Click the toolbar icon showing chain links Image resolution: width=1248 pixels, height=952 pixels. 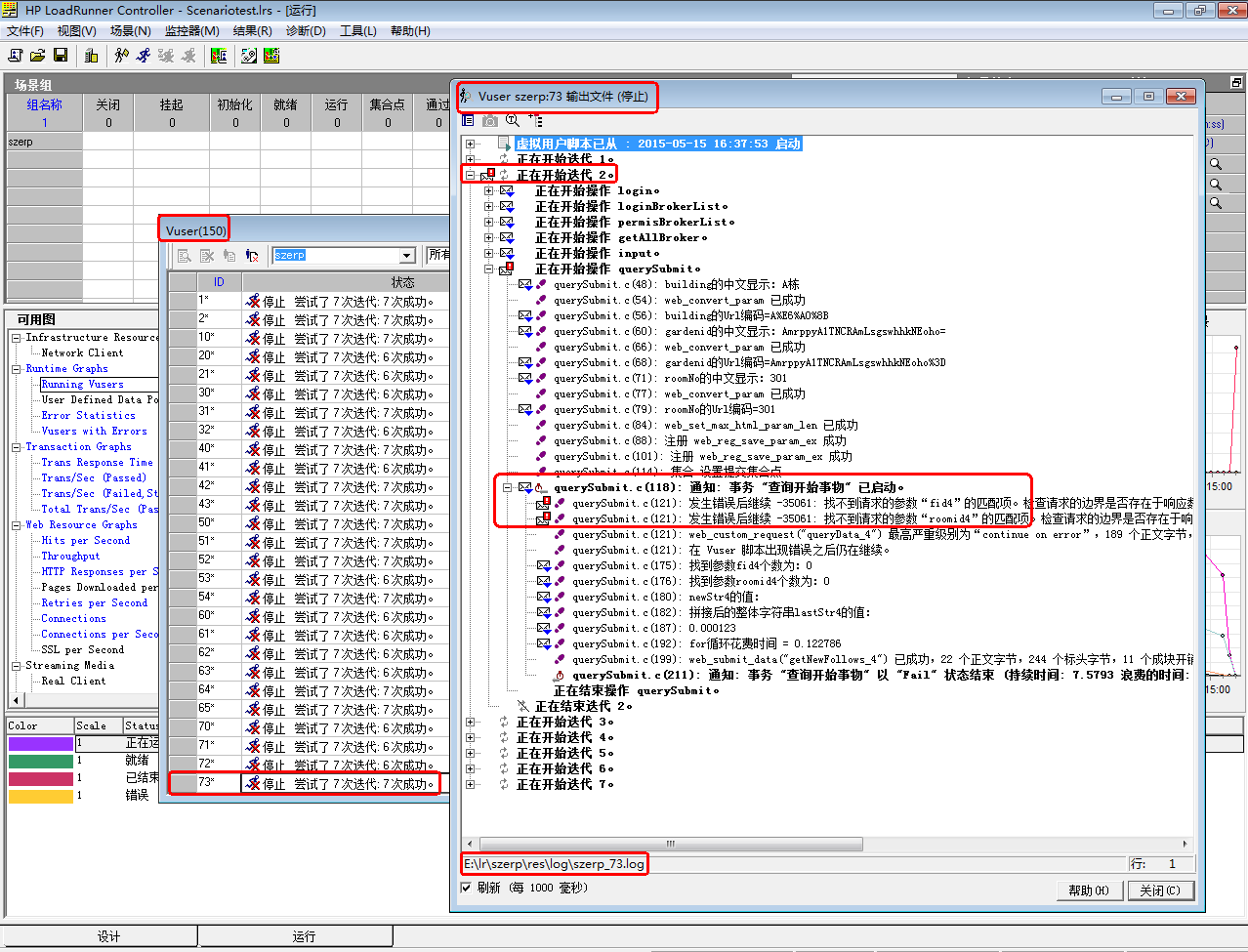coord(249,56)
